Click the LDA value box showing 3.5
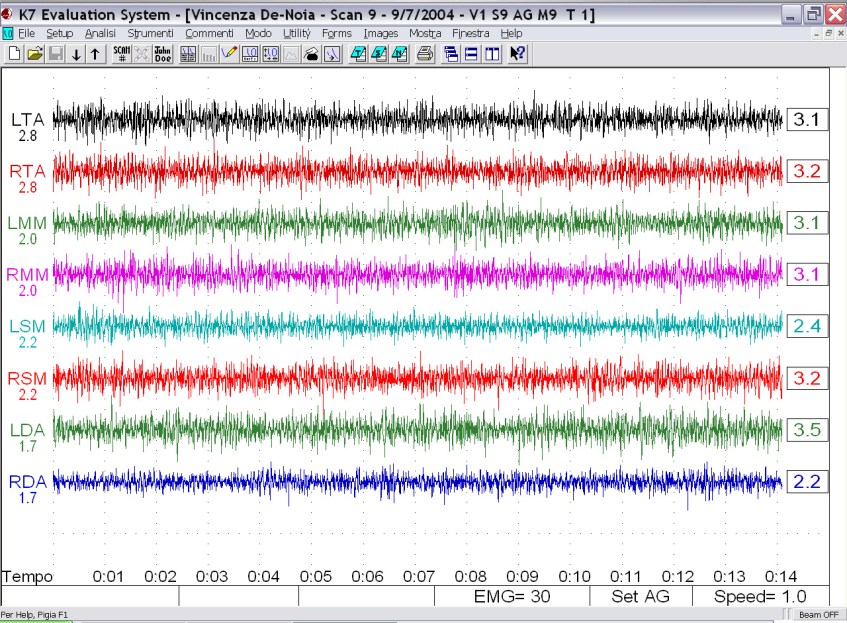This screenshot has height=623, width=847. [807, 430]
